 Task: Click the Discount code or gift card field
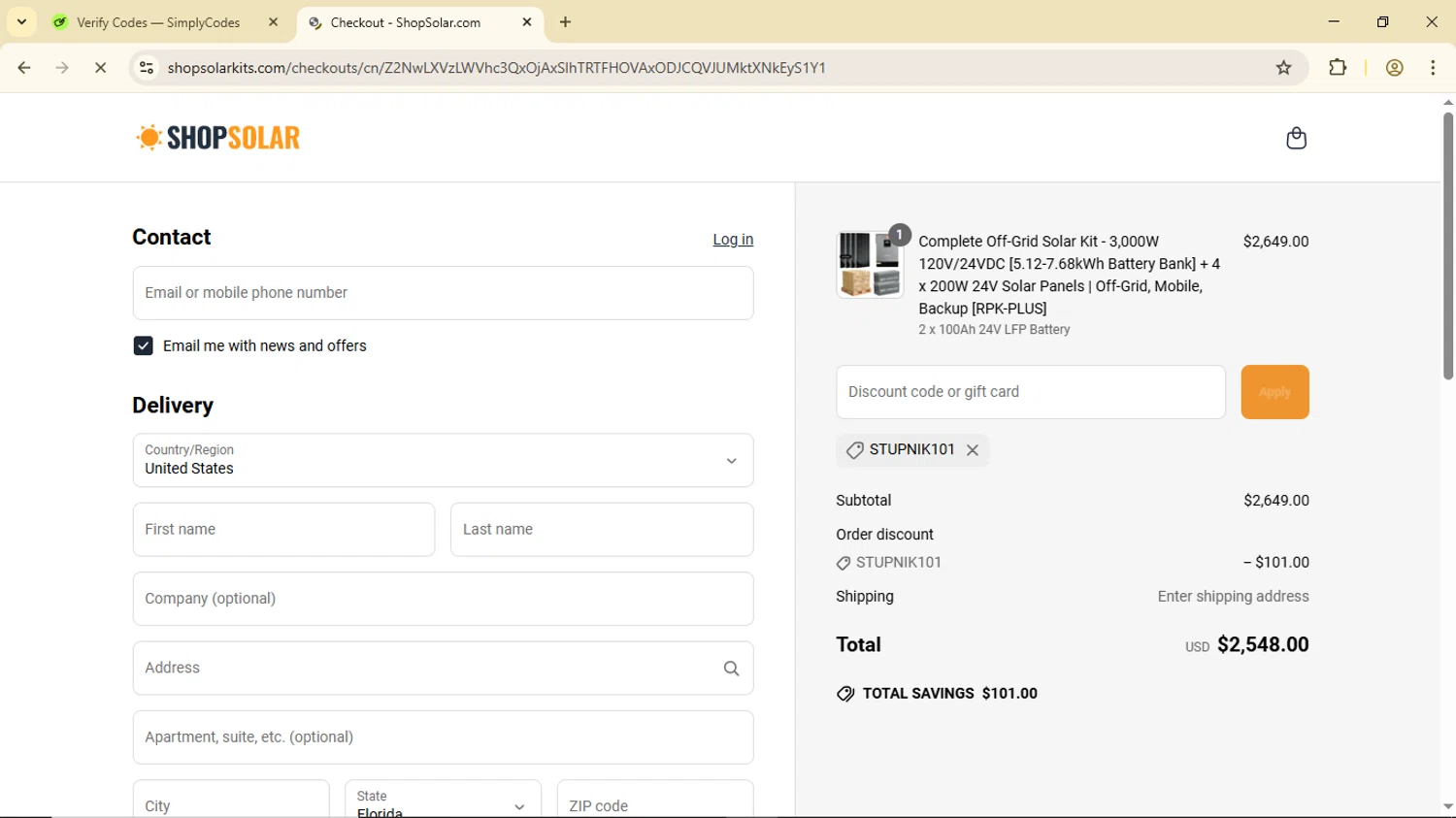point(1031,392)
